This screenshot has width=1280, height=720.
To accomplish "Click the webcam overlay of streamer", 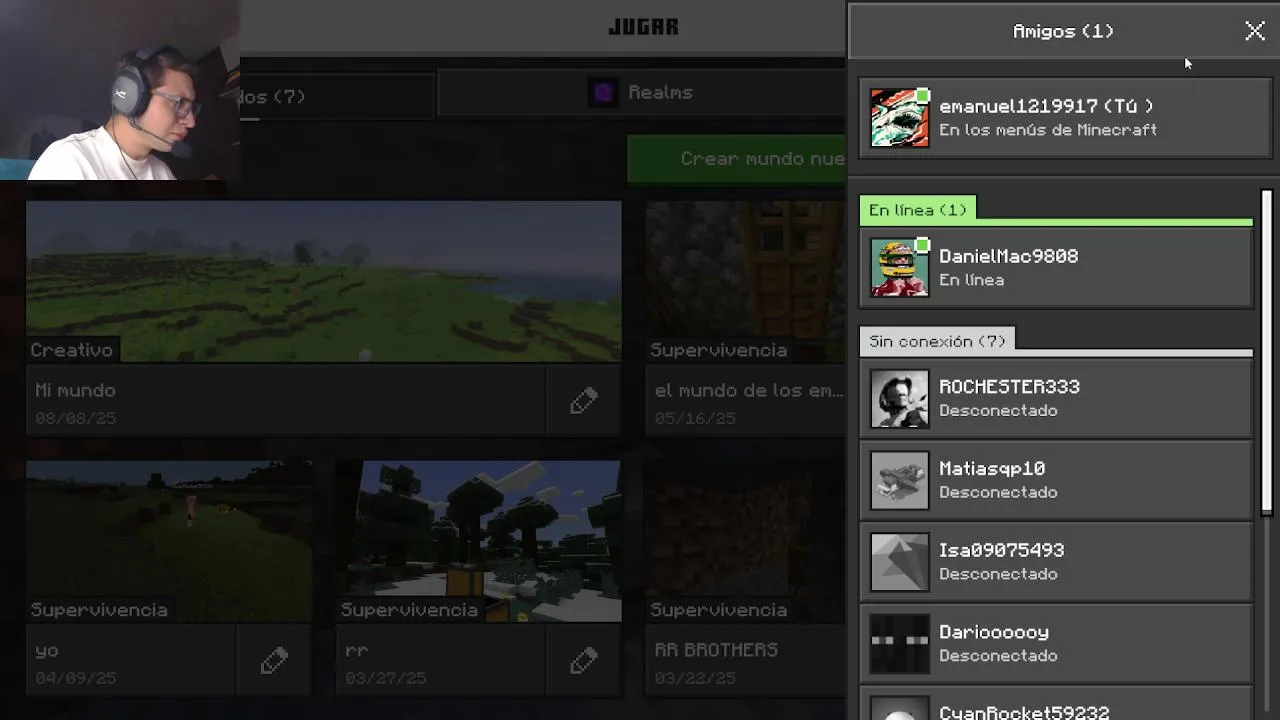I will coord(120,90).
